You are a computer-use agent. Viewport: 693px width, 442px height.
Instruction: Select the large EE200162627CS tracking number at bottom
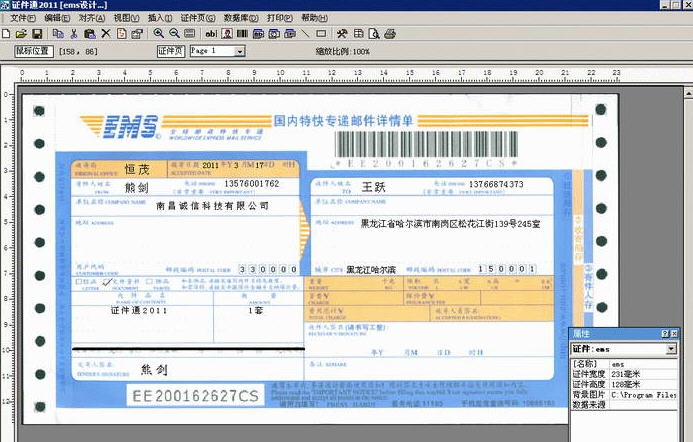coord(195,396)
